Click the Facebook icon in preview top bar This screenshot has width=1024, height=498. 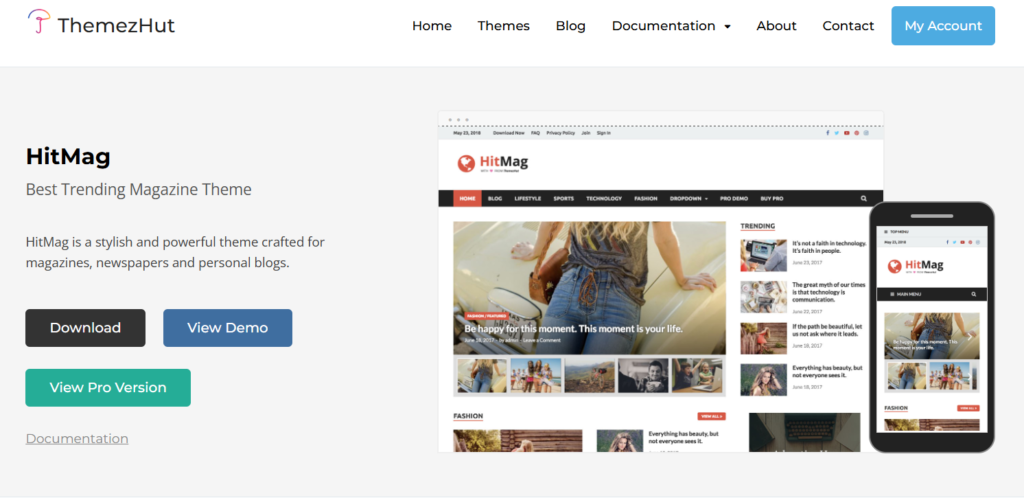(x=827, y=132)
